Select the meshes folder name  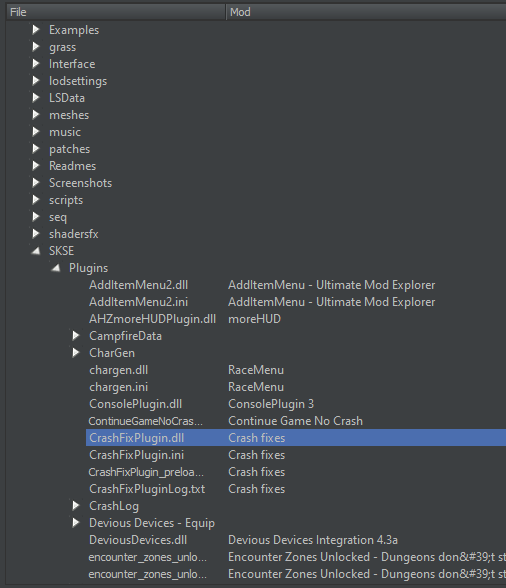[x=69, y=115]
